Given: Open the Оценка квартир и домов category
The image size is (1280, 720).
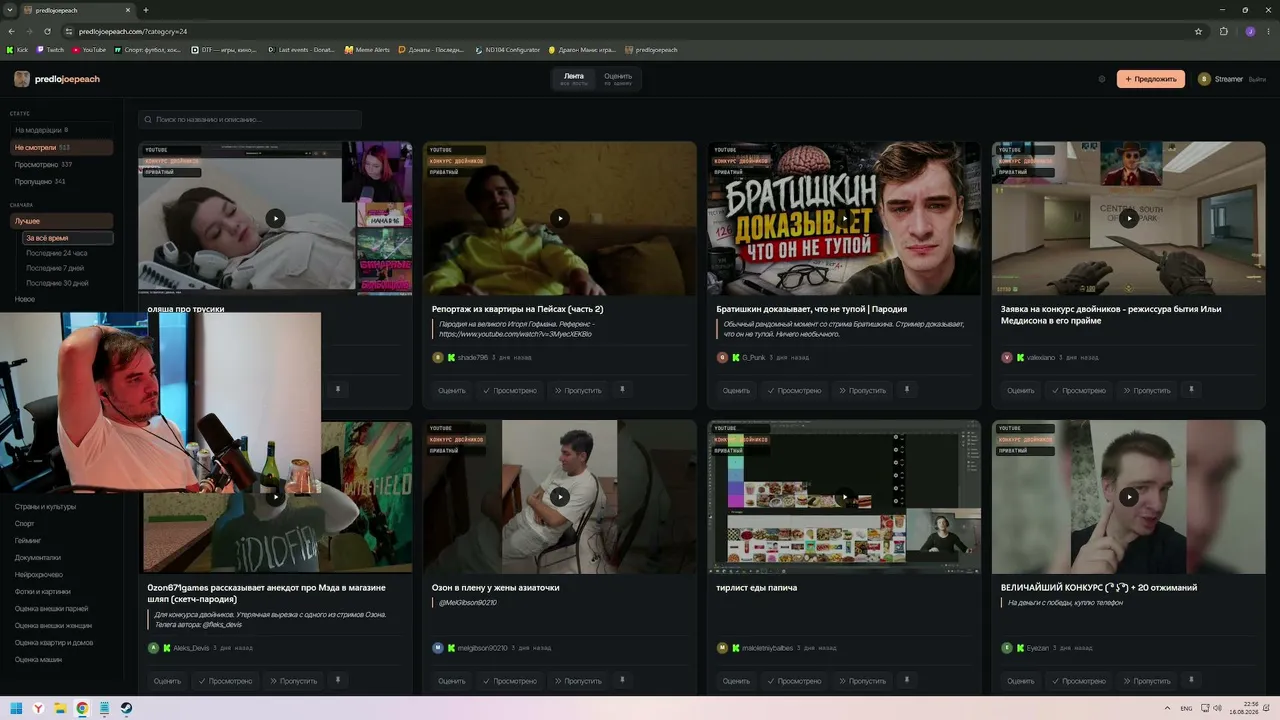Looking at the screenshot, I should pyautogui.click(x=54, y=642).
